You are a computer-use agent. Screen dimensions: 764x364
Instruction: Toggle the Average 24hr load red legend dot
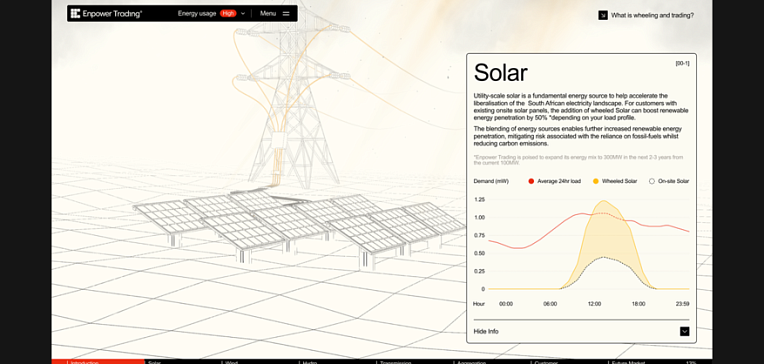click(x=531, y=181)
